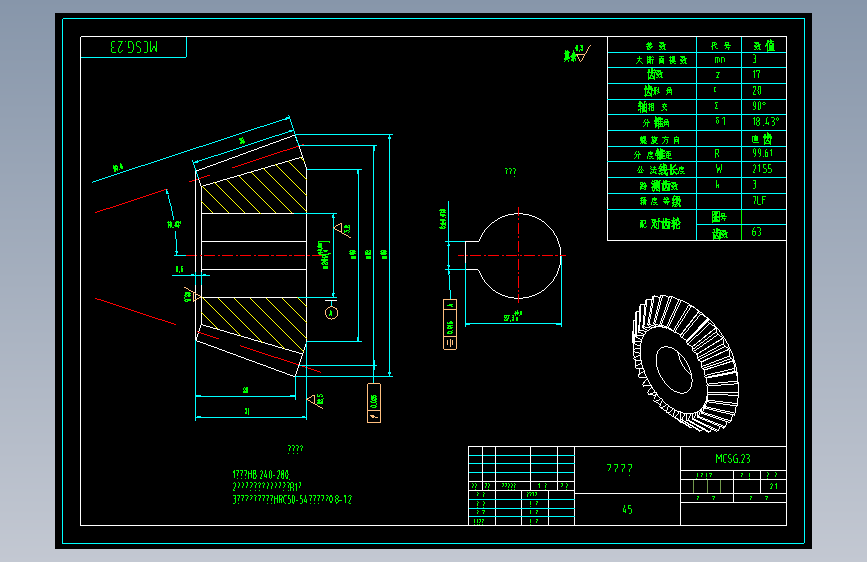867x562 pixels.
Task: Click the tolerance frame beside the keyway view
Action: tap(450, 324)
